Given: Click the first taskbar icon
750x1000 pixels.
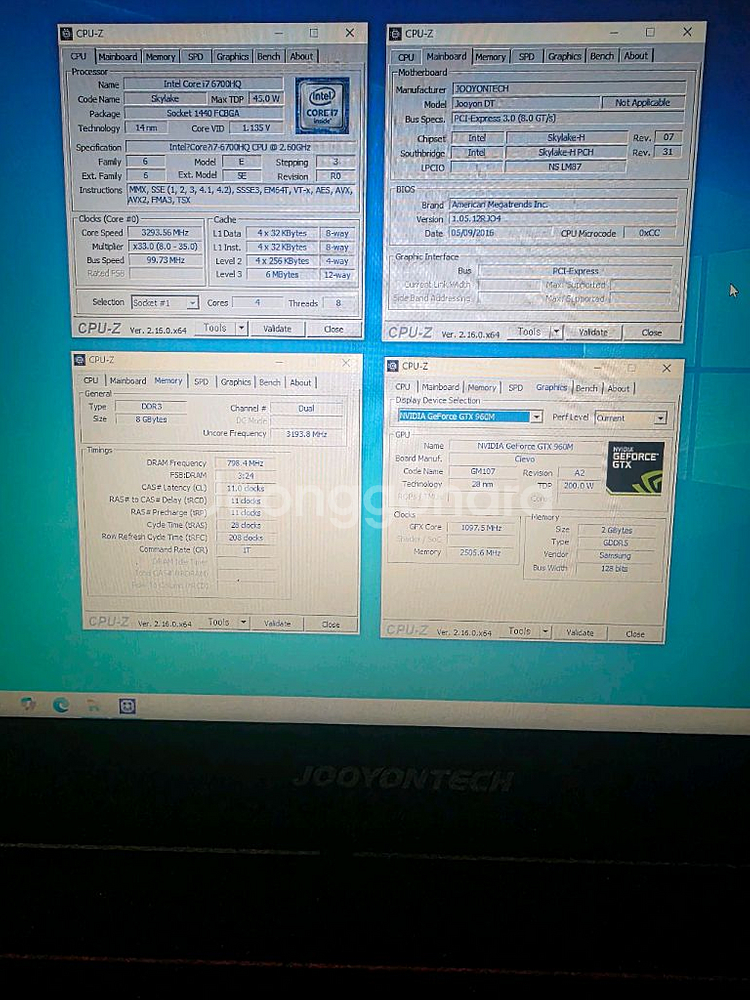Looking at the screenshot, I should coord(27,703).
